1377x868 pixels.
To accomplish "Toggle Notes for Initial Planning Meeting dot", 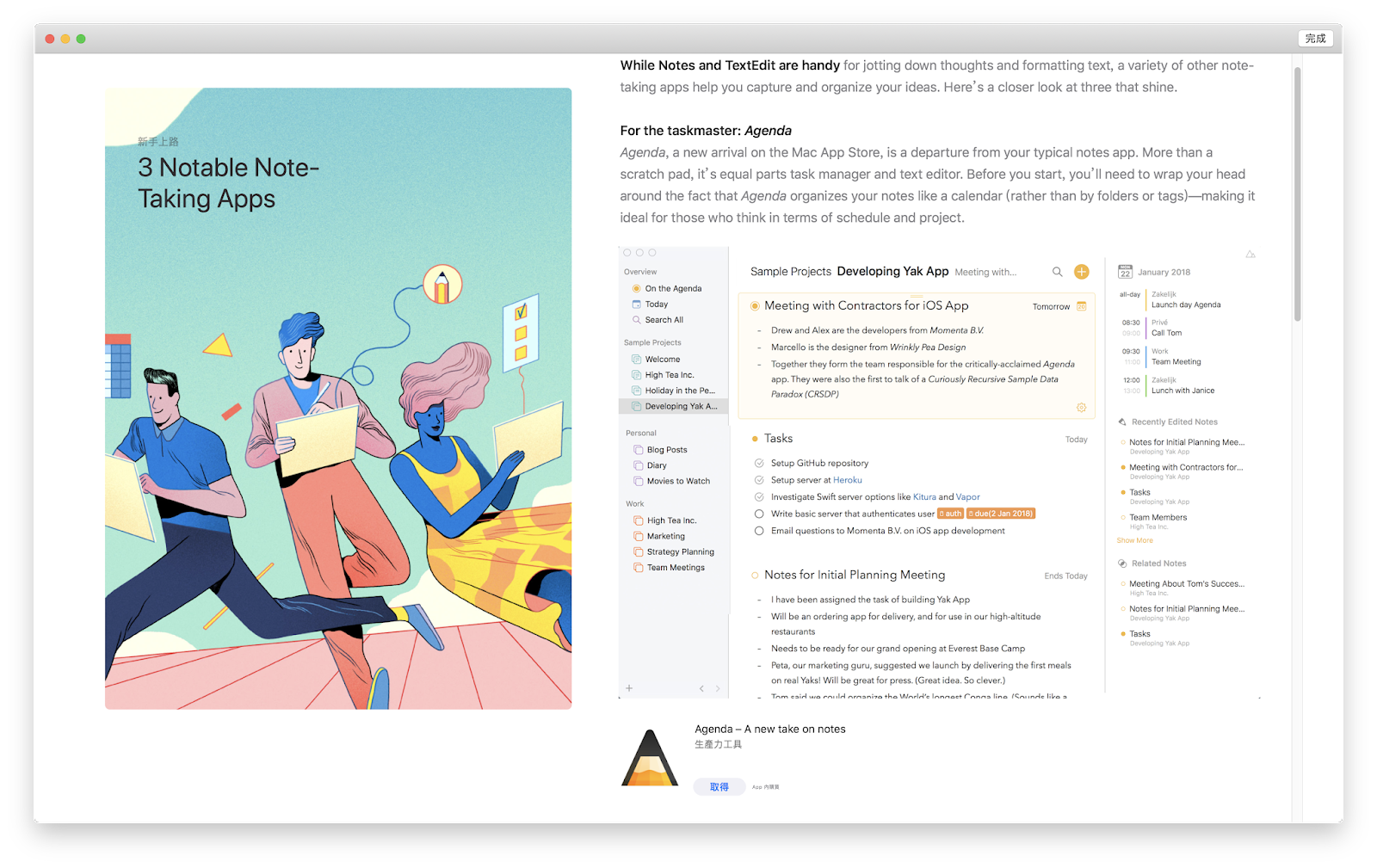I will pos(755,576).
